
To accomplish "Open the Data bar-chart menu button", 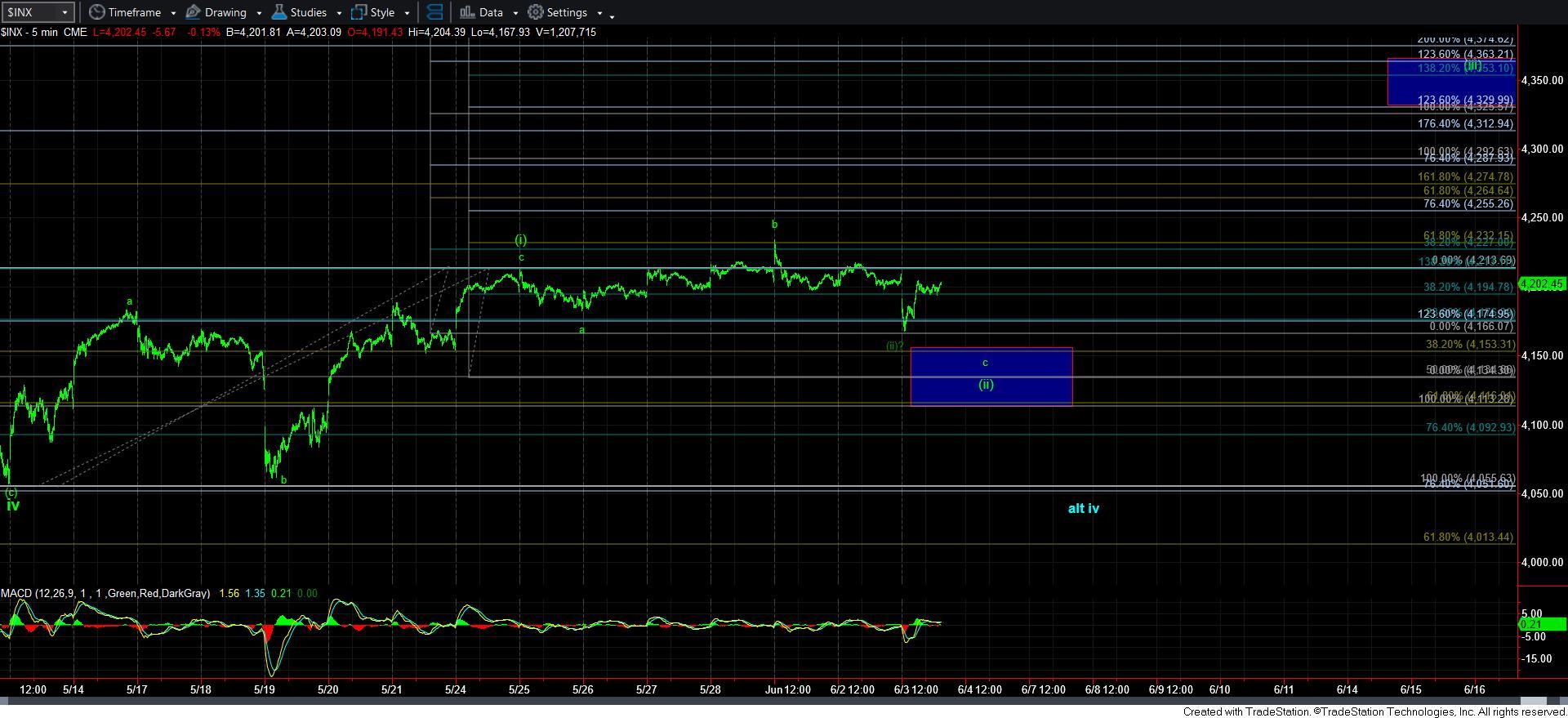I will (x=481, y=12).
